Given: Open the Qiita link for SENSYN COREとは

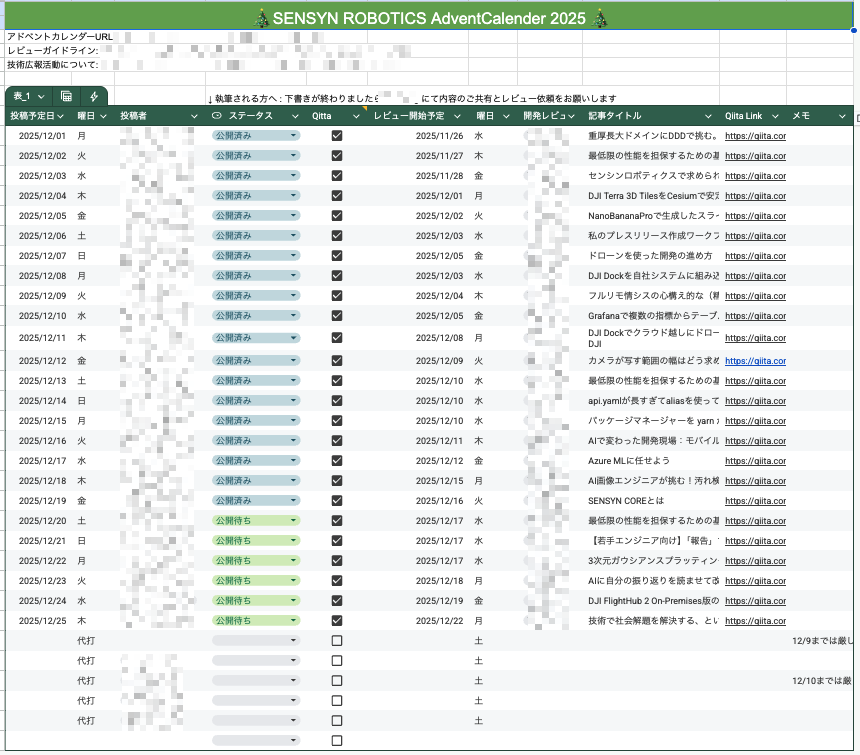Looking at the screenshot, I should click(755, 501).
